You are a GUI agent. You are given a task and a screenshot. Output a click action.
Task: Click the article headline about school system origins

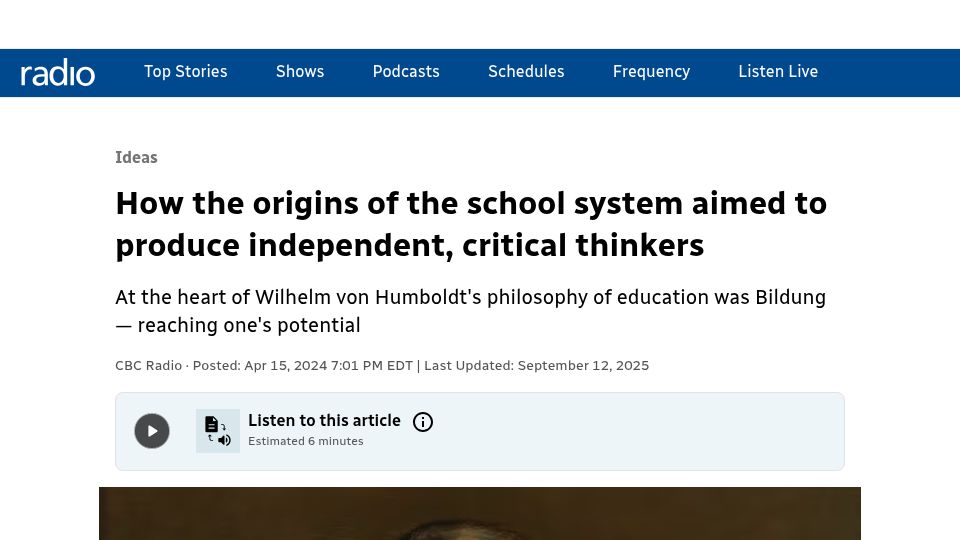(x=471, y=224)
